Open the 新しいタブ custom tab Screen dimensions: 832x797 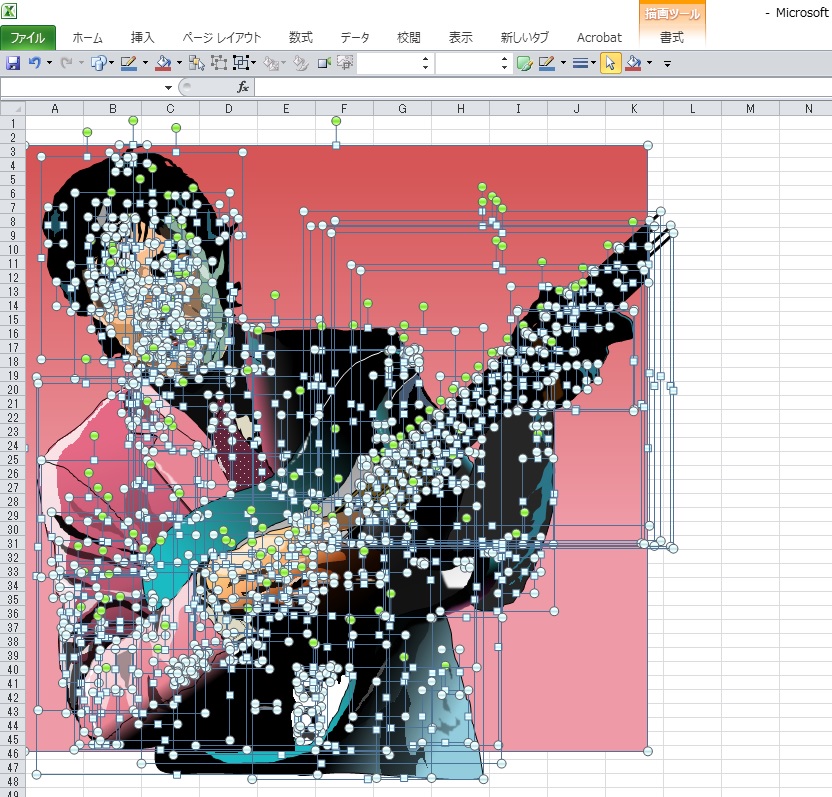525,38
